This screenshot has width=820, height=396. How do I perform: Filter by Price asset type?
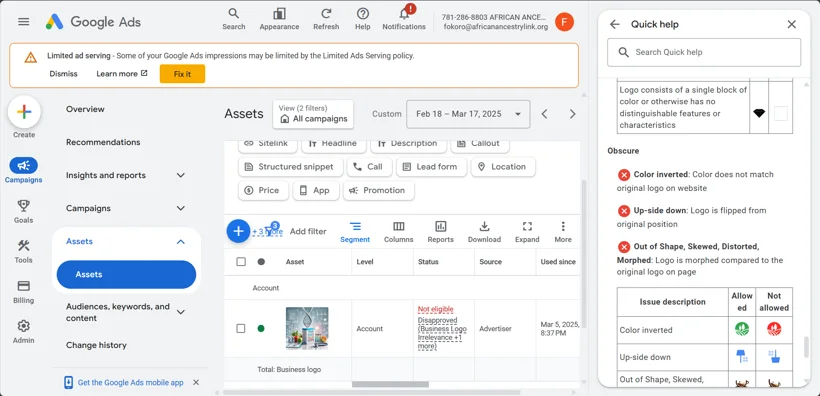263,190
